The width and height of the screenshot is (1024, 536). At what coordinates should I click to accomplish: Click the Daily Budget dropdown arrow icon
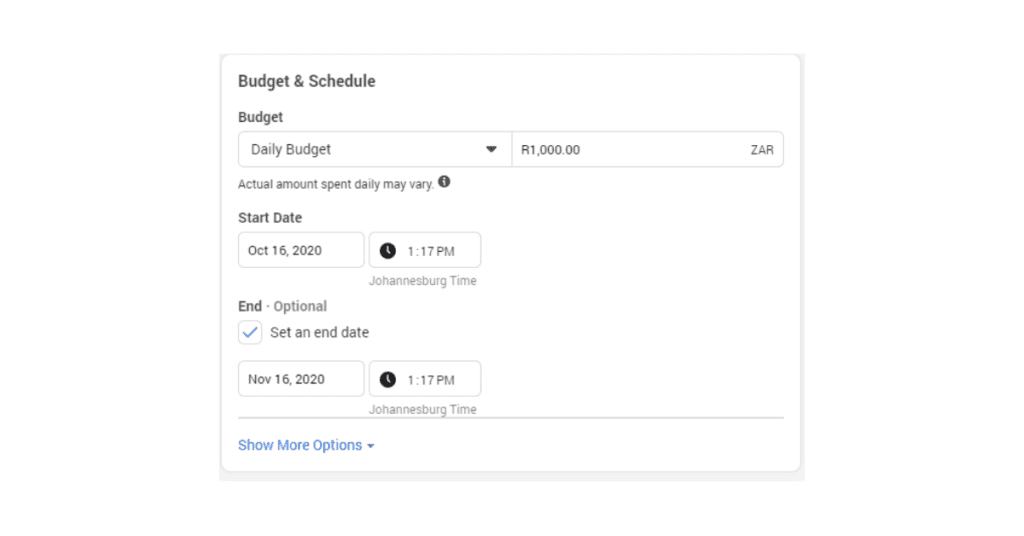click(x=491, y=150)
